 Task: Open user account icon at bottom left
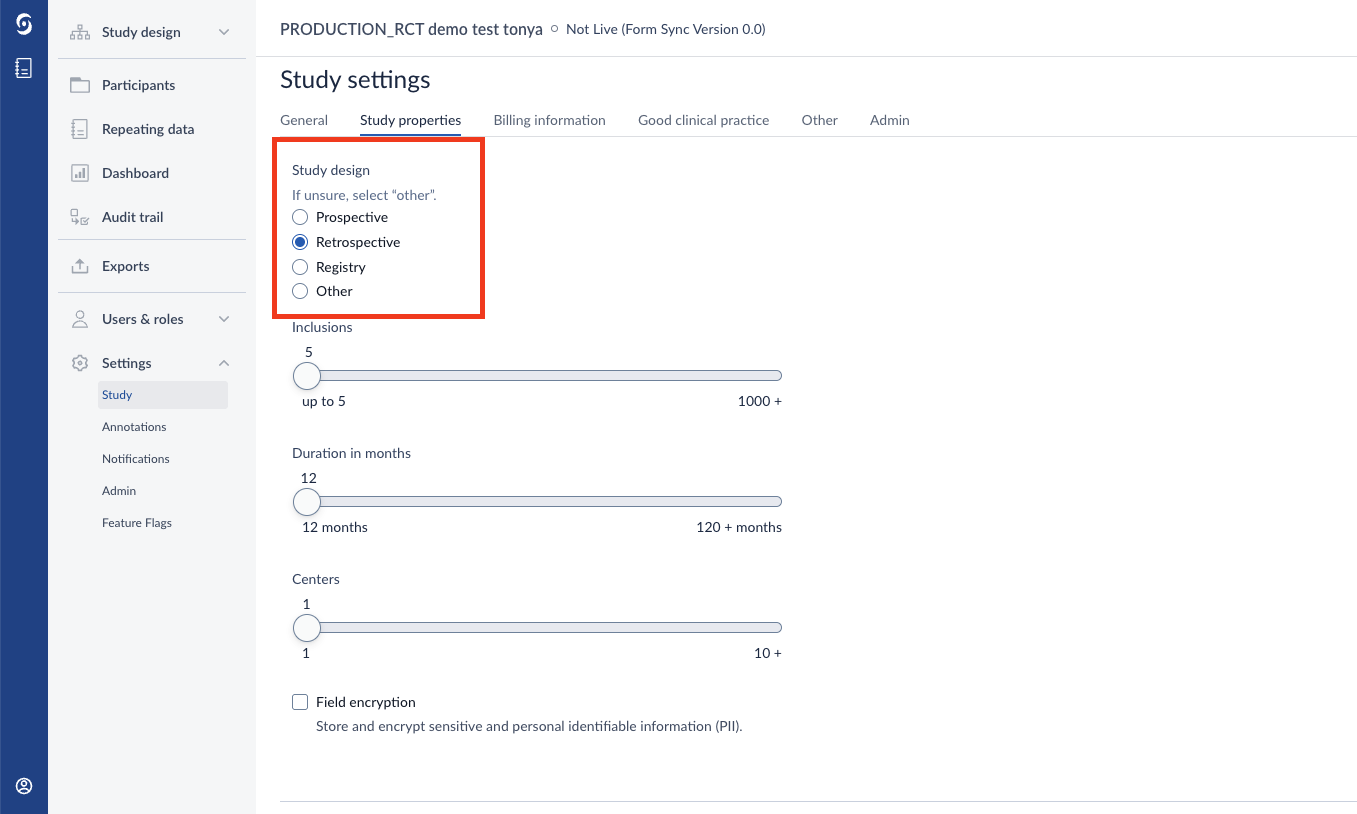[x=24, y=786]
